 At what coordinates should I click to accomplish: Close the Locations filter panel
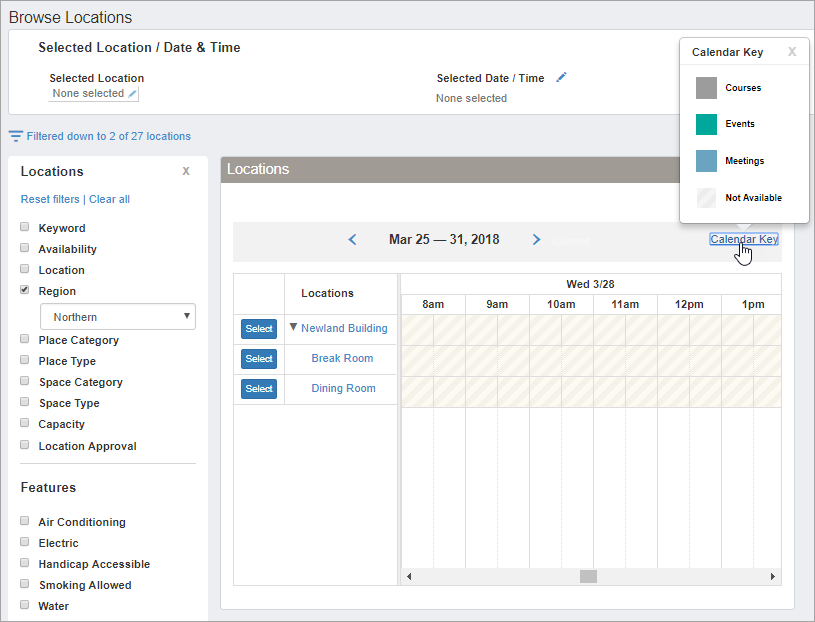coord(185,172)
